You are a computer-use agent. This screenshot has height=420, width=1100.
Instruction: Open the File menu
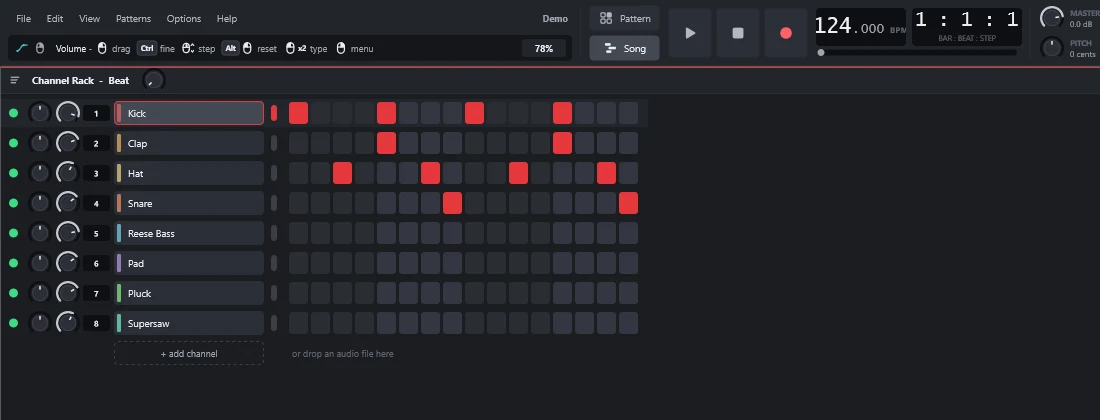(23, 19)
